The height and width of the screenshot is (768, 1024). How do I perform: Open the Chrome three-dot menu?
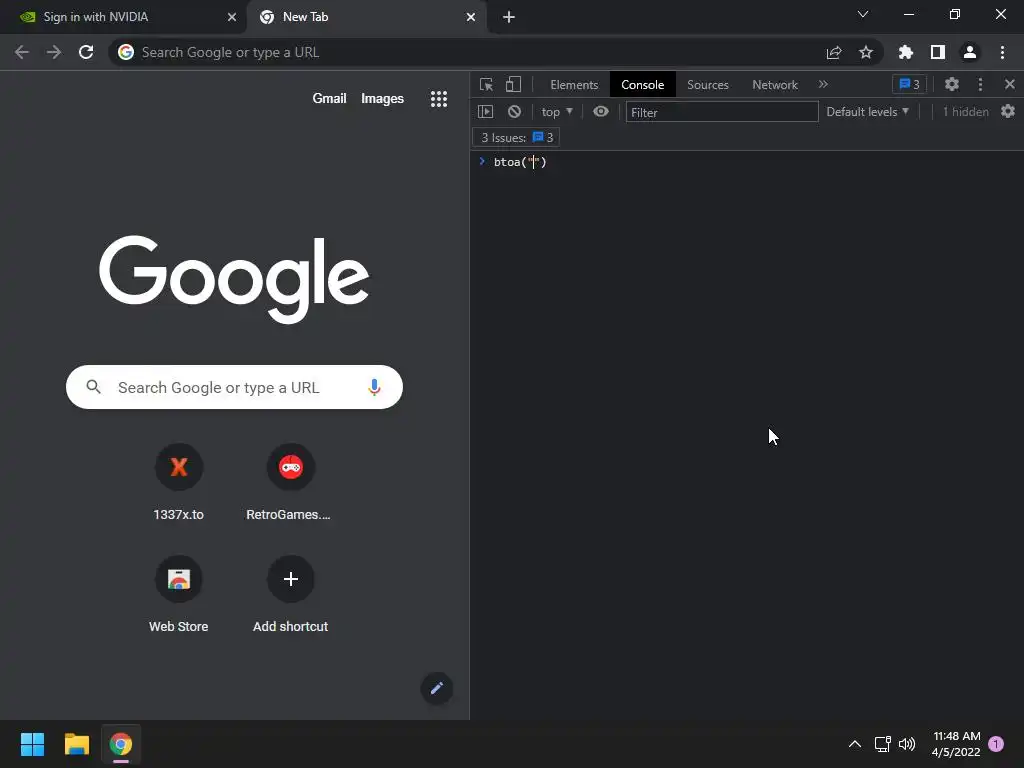(1002, 52)
